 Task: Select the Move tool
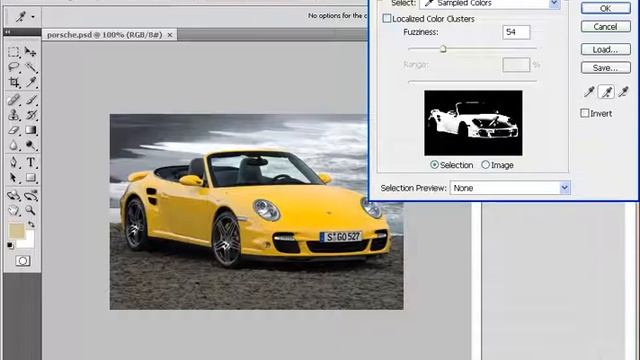click(30, 52)
